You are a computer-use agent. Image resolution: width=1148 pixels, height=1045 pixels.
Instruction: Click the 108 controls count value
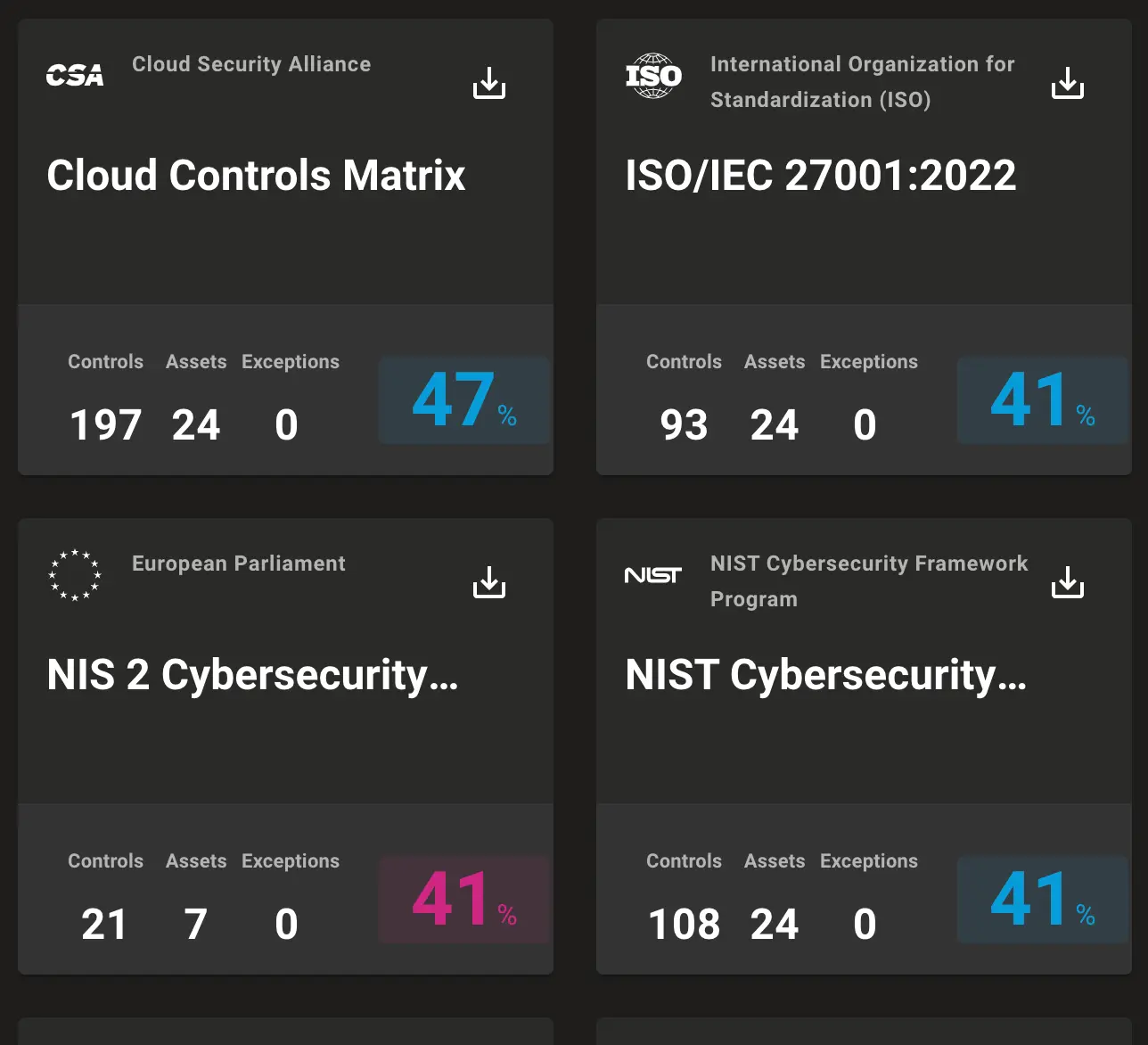click(685, 924)
